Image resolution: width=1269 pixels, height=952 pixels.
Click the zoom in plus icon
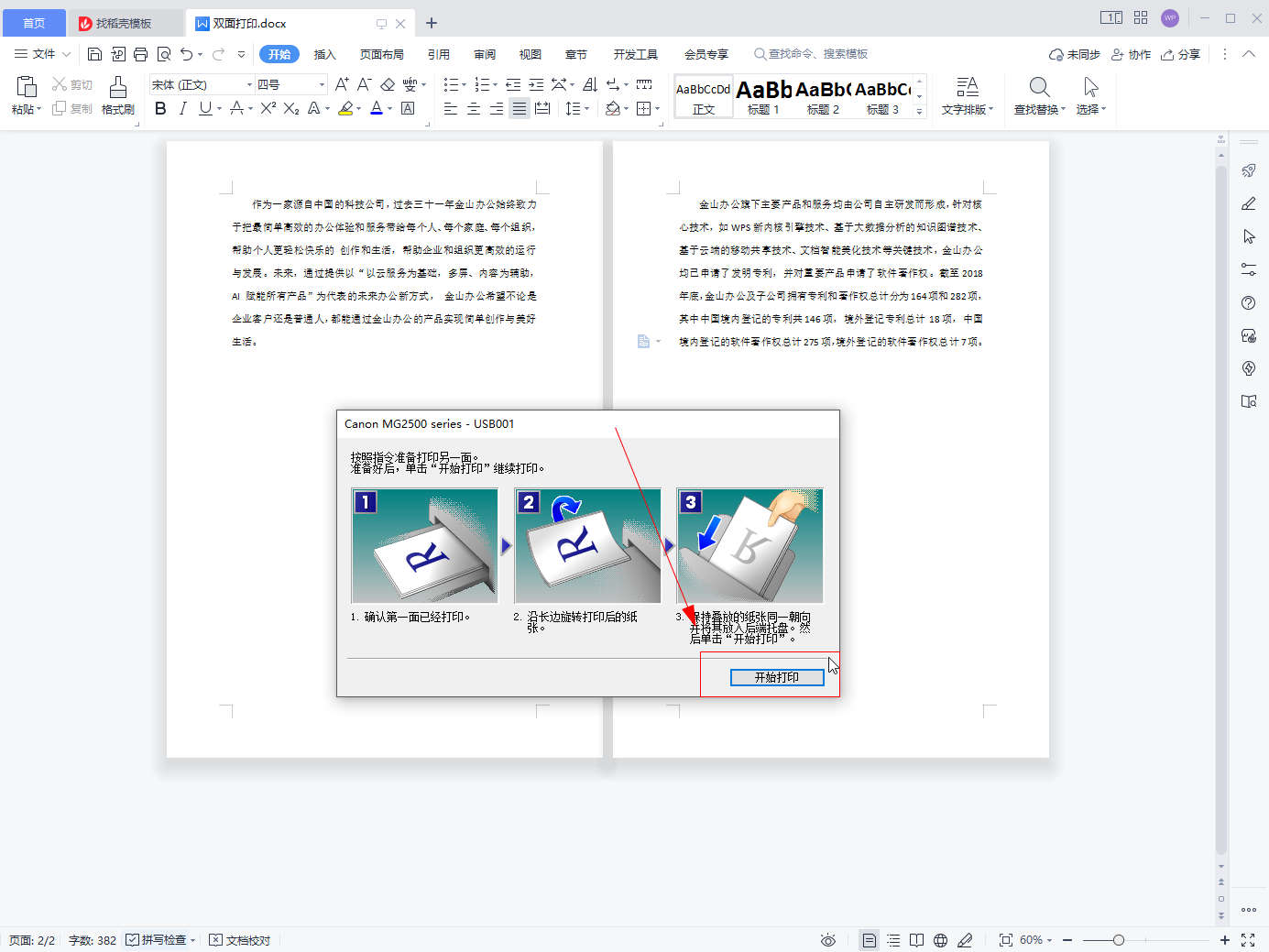1225,940
